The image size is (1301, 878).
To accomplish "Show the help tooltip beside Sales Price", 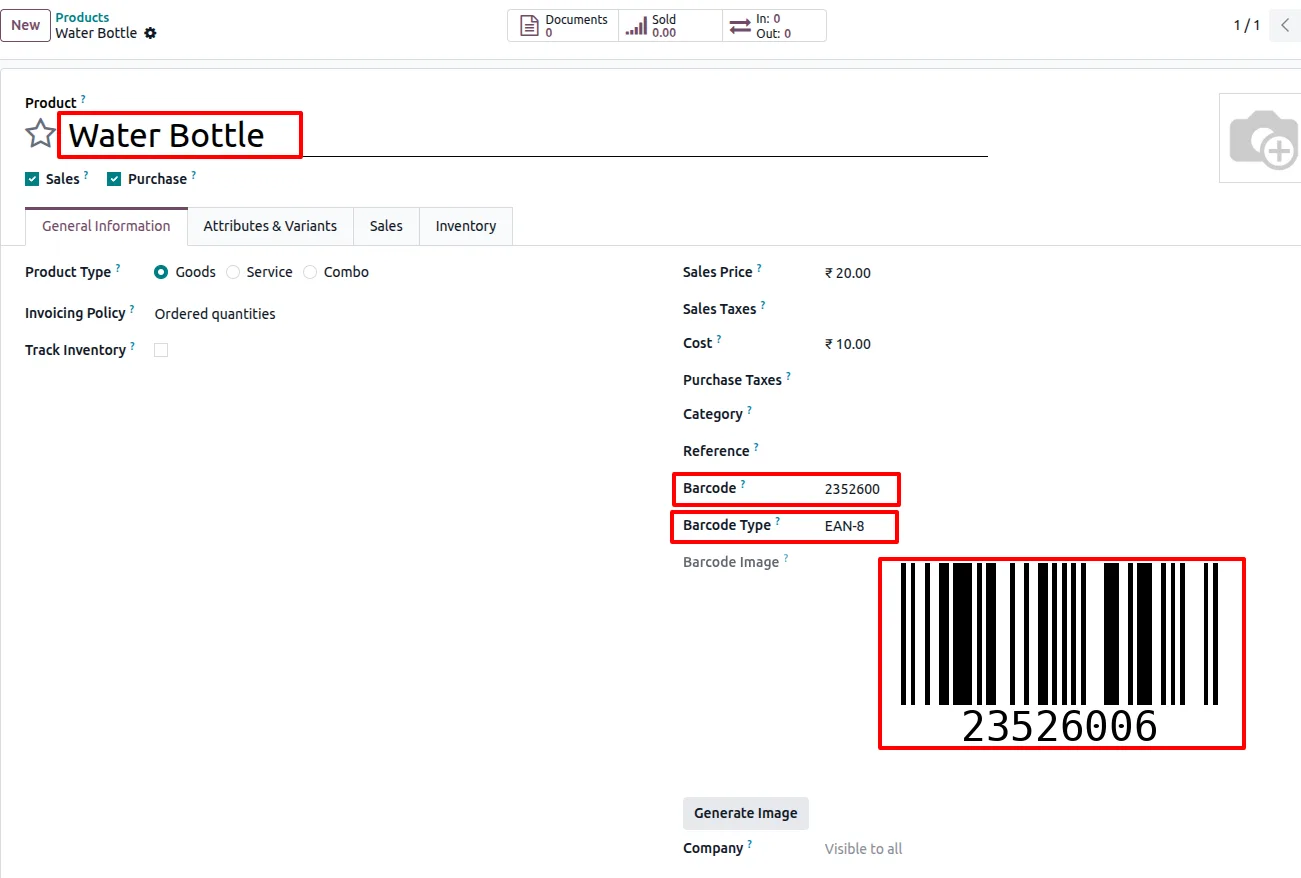I will [x=759, y=268].
